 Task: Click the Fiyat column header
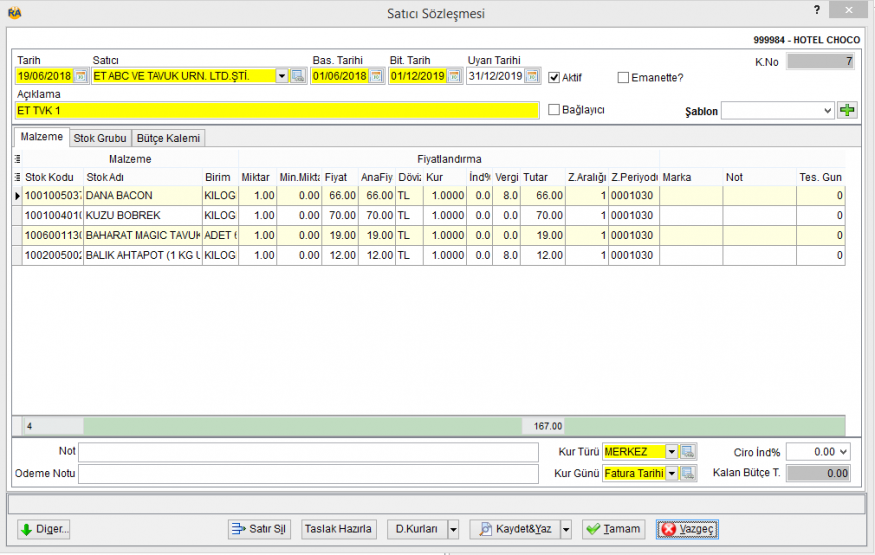coord(339,177)
